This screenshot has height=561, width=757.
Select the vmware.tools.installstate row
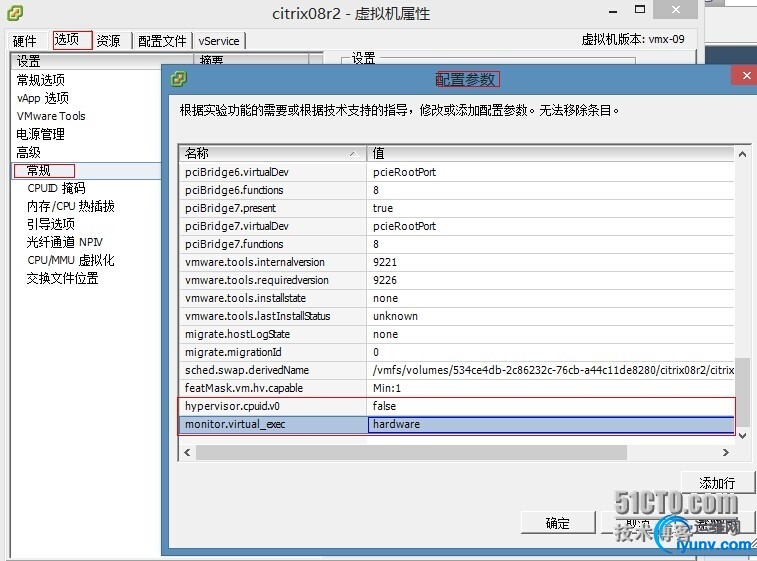click(457, 298)
